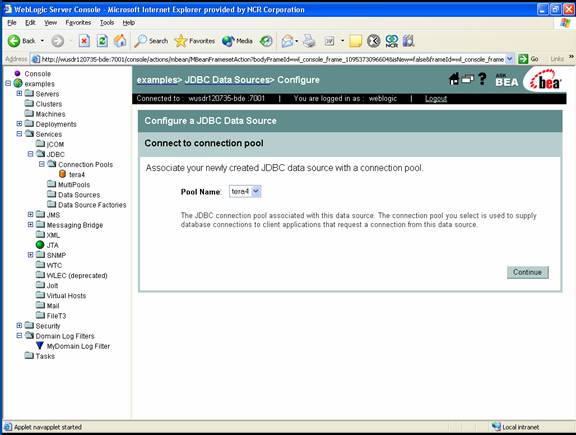
Task: Click the Edit page toolbar icon
Action: click(330, 41)
